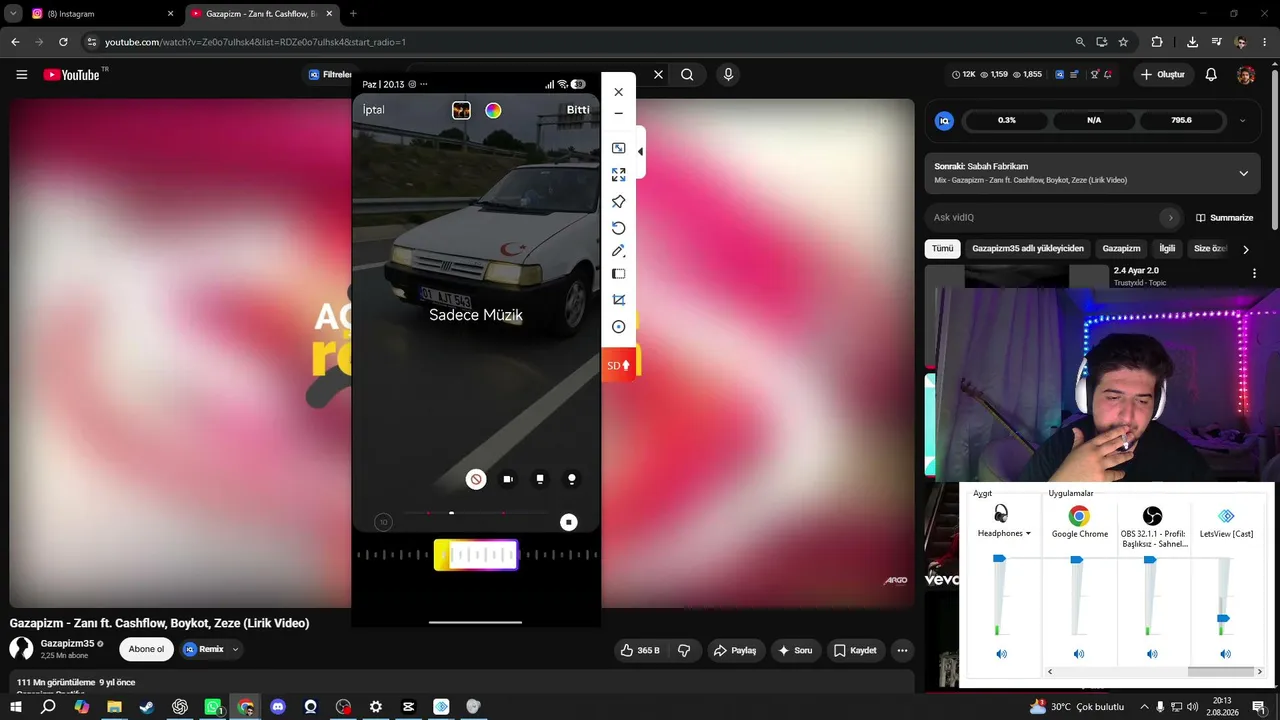Open the Headphones device dropdown in mixer
Screen dimensions: 1280x720
1005,534
